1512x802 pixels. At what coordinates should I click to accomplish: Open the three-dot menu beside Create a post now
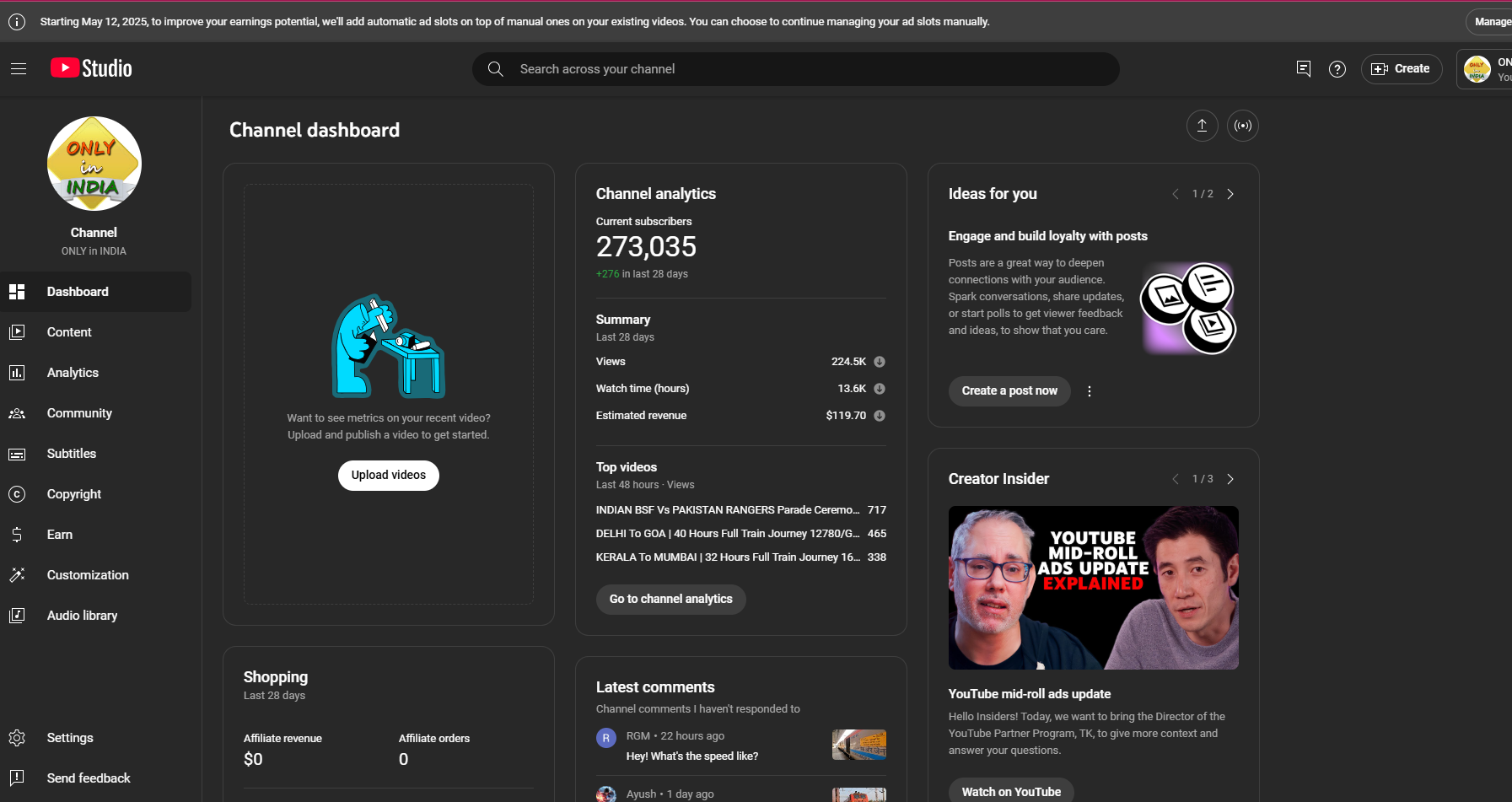[x=1090, y=391]
